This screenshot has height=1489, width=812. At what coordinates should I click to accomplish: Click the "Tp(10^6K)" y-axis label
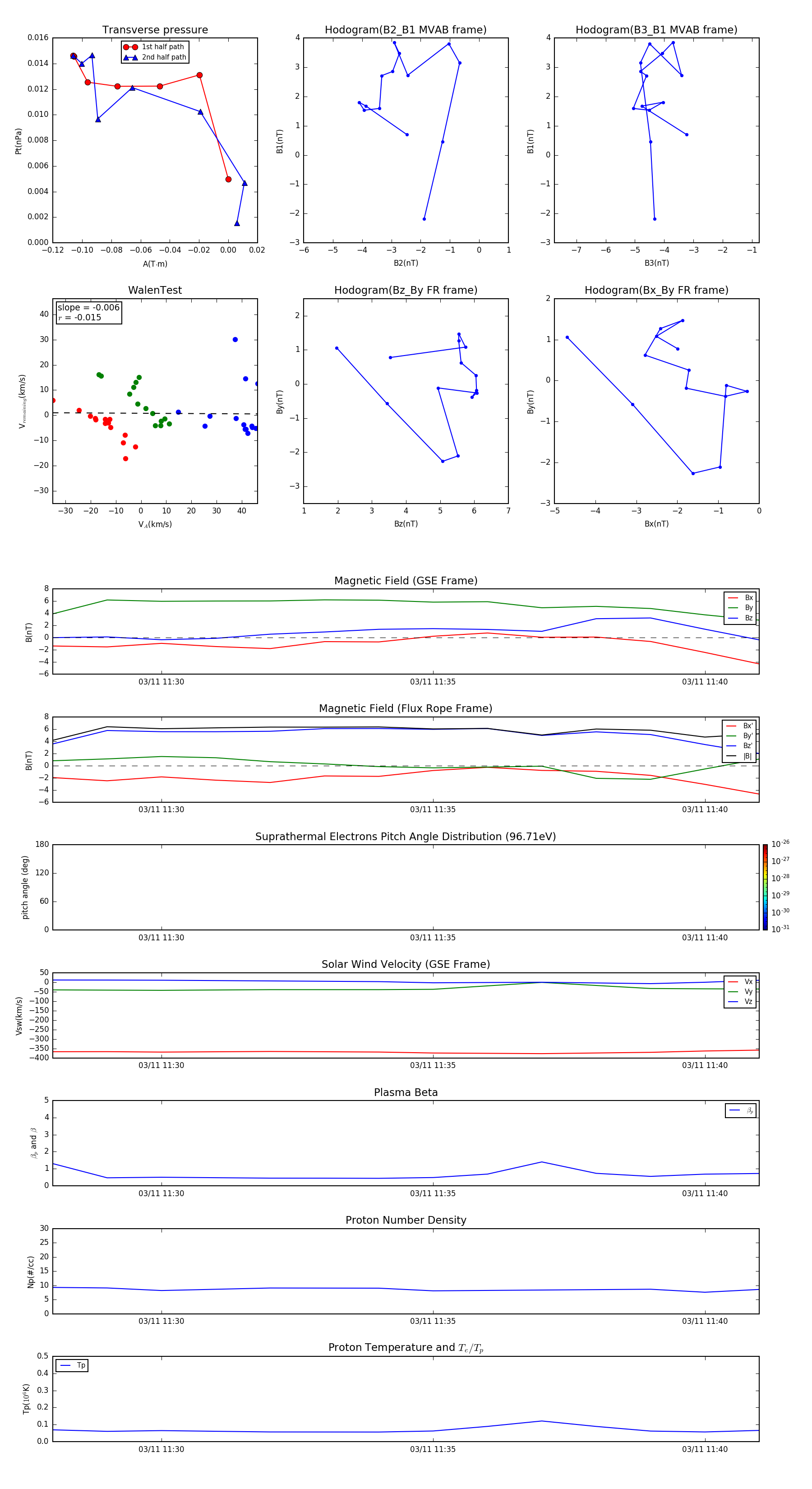(26, 1399)
